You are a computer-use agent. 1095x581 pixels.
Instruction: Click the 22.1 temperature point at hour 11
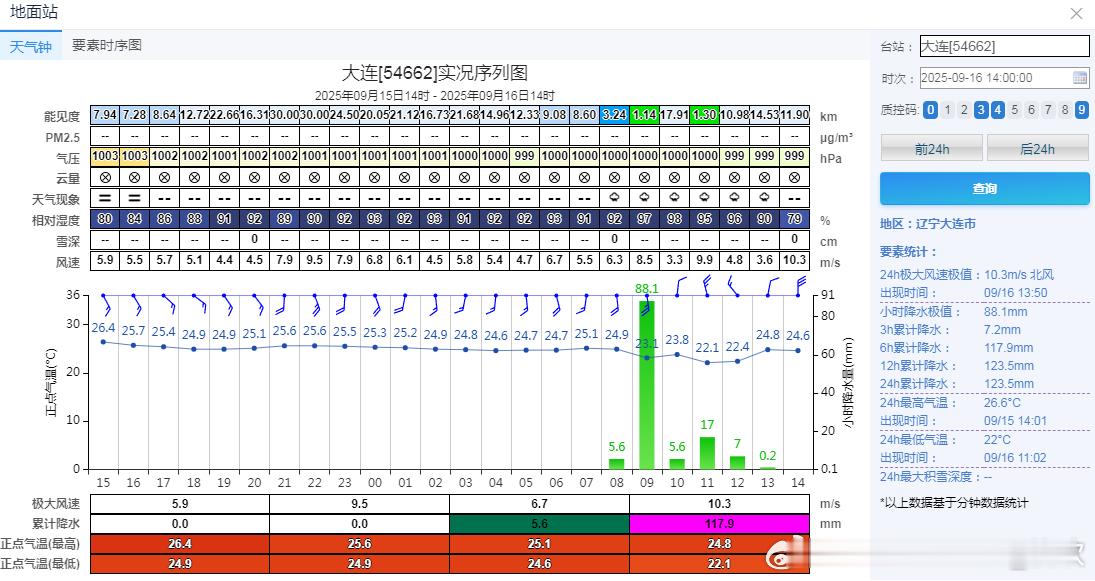707,362
